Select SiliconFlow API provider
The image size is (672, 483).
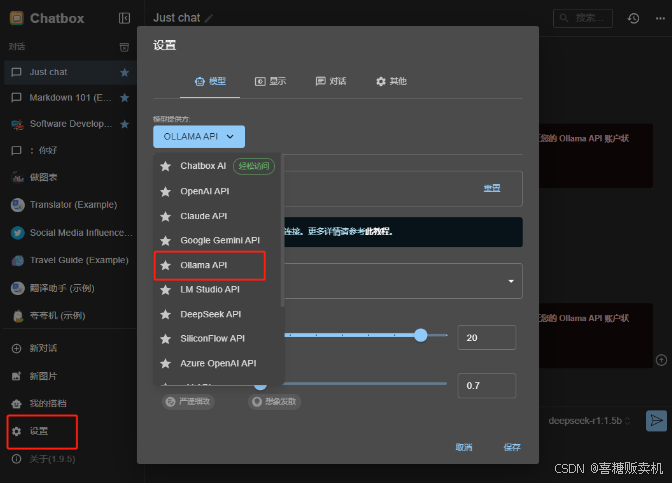click(217, 339)
